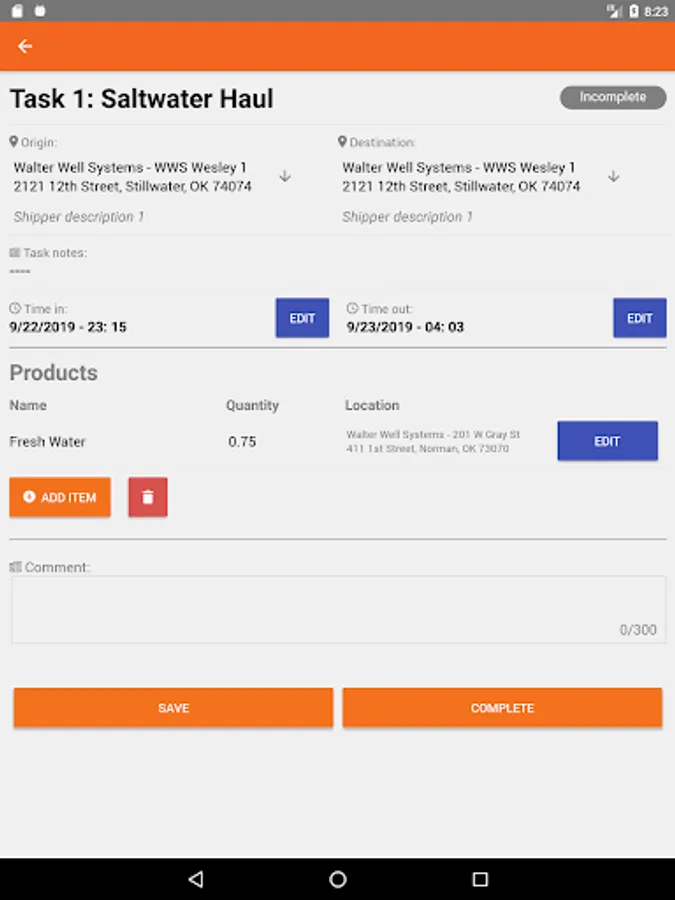The height and width of the screenshot is (900, 675).
Task: Tap the back arrow in orange header
Action: [x=25, y=46]
